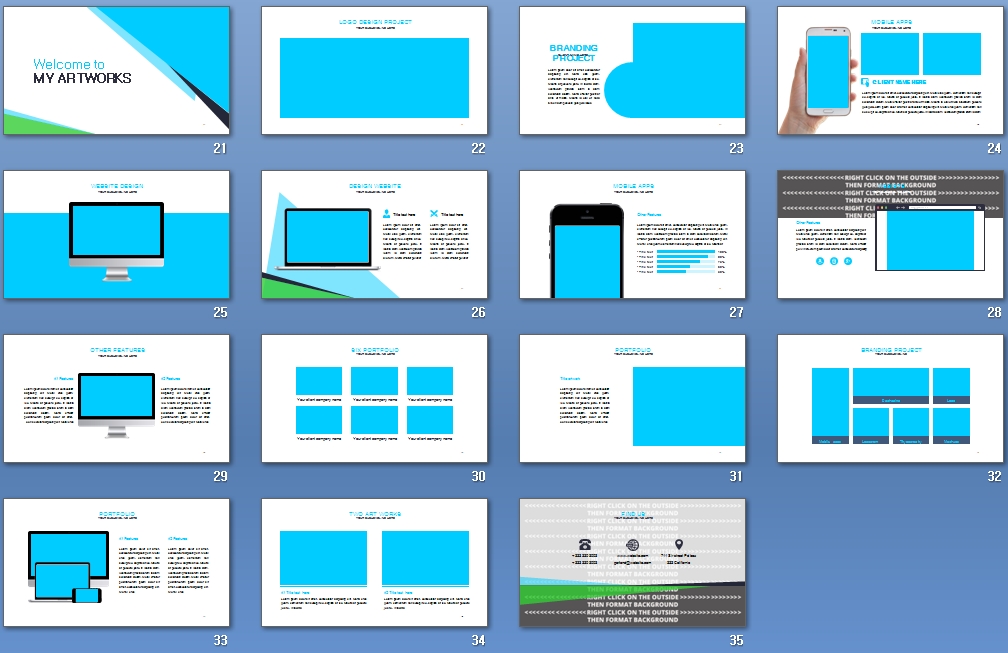This screenshot has height=653, width=1008.
Task: Select slide 32 branding project collage
Action: click(x=890, y=398)
